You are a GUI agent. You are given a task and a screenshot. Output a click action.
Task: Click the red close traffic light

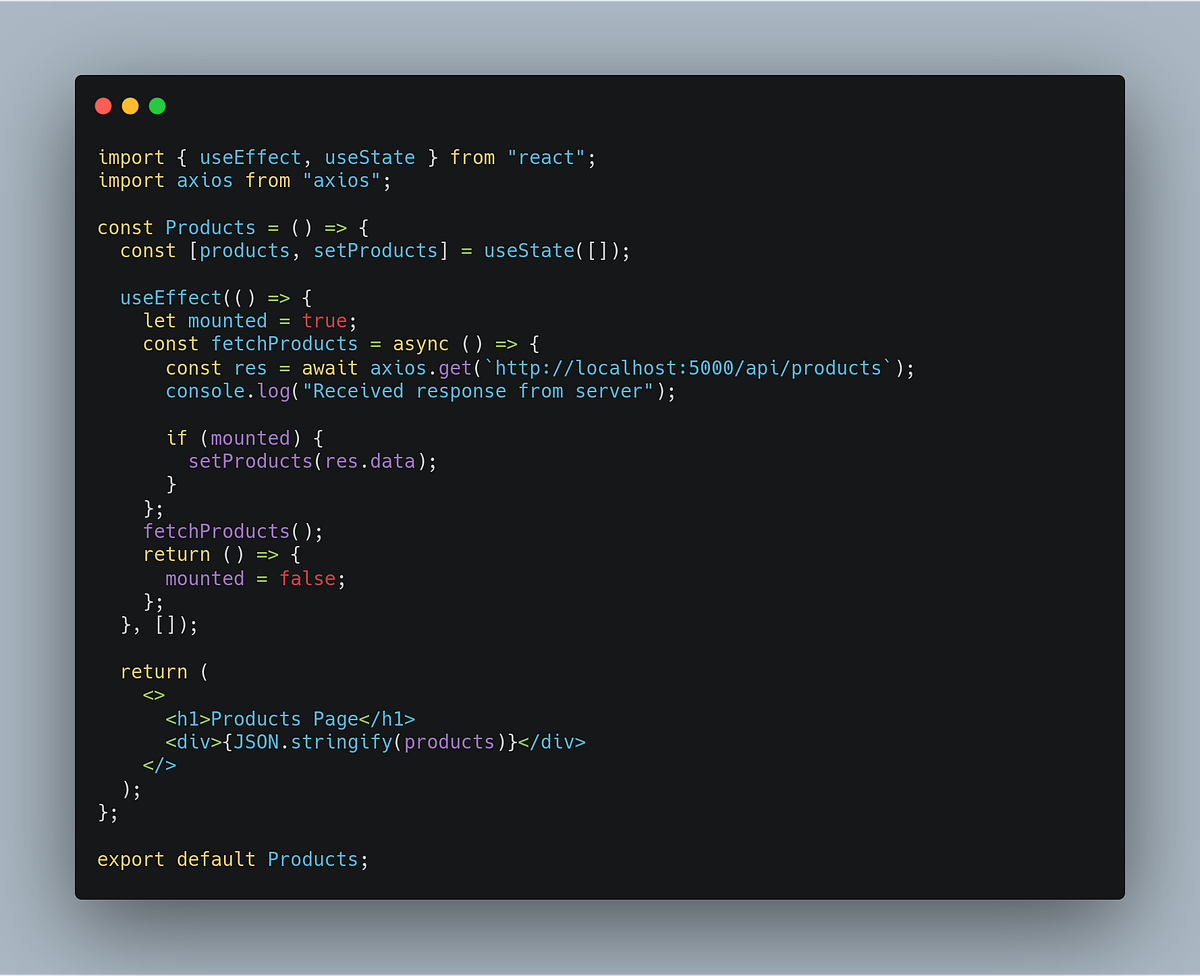click(103, 105)
